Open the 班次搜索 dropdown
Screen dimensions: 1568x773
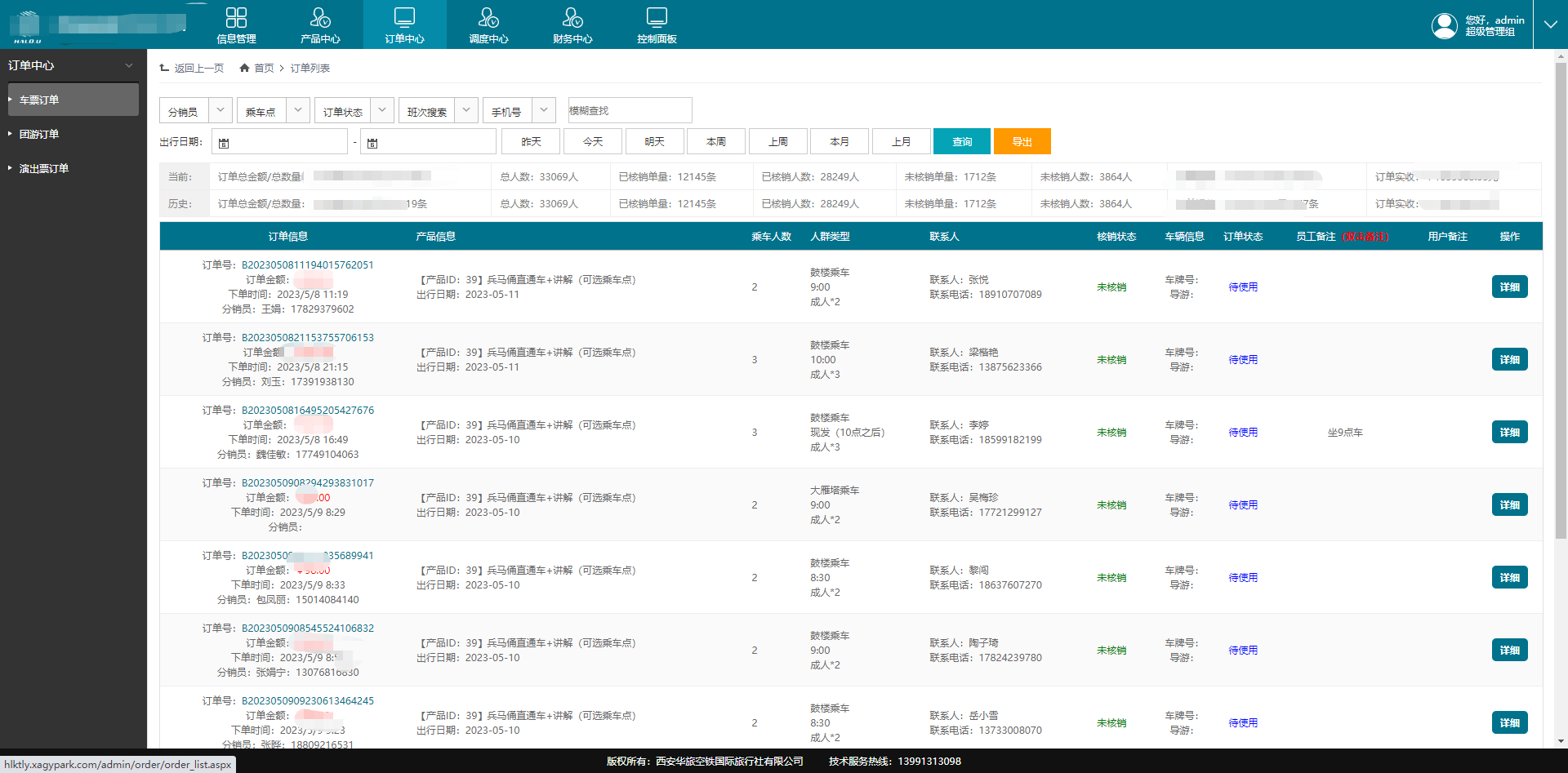[x=439, y=110]
